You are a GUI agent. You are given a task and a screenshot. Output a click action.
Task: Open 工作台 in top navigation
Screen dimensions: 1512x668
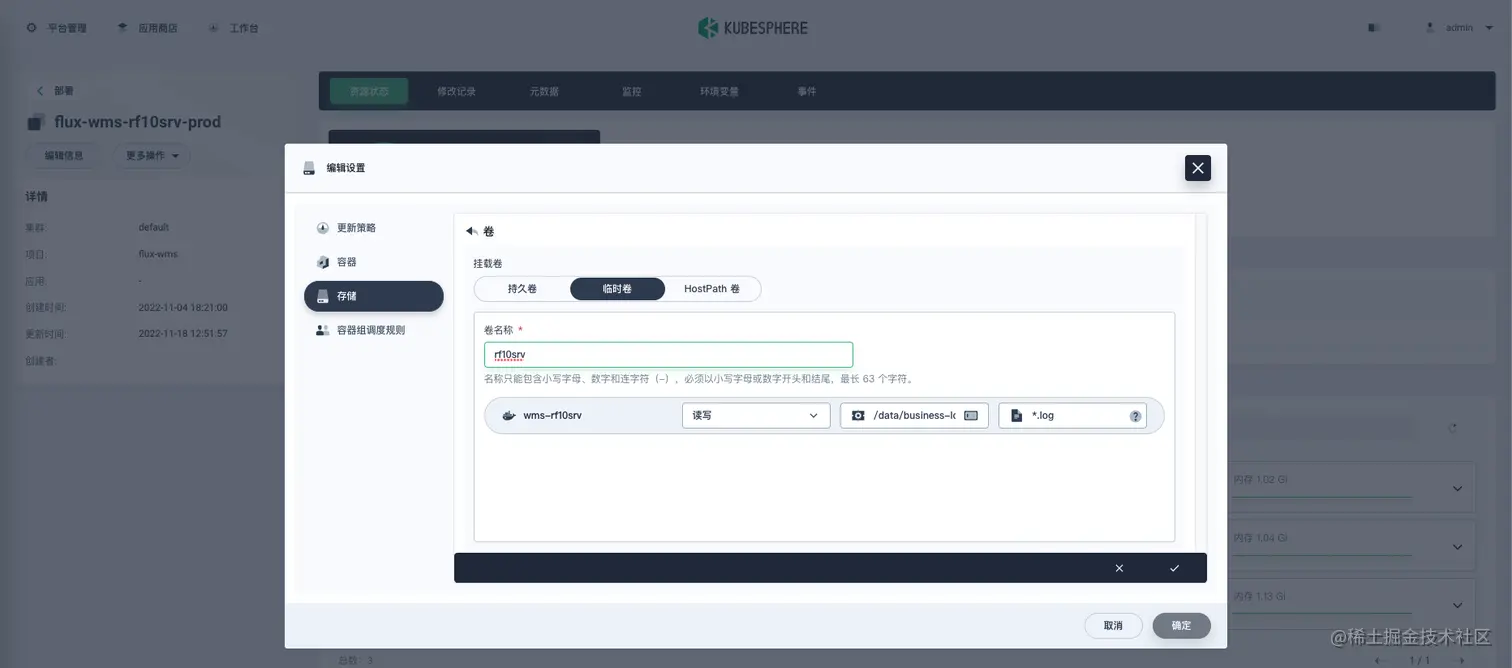coord(234,28)
